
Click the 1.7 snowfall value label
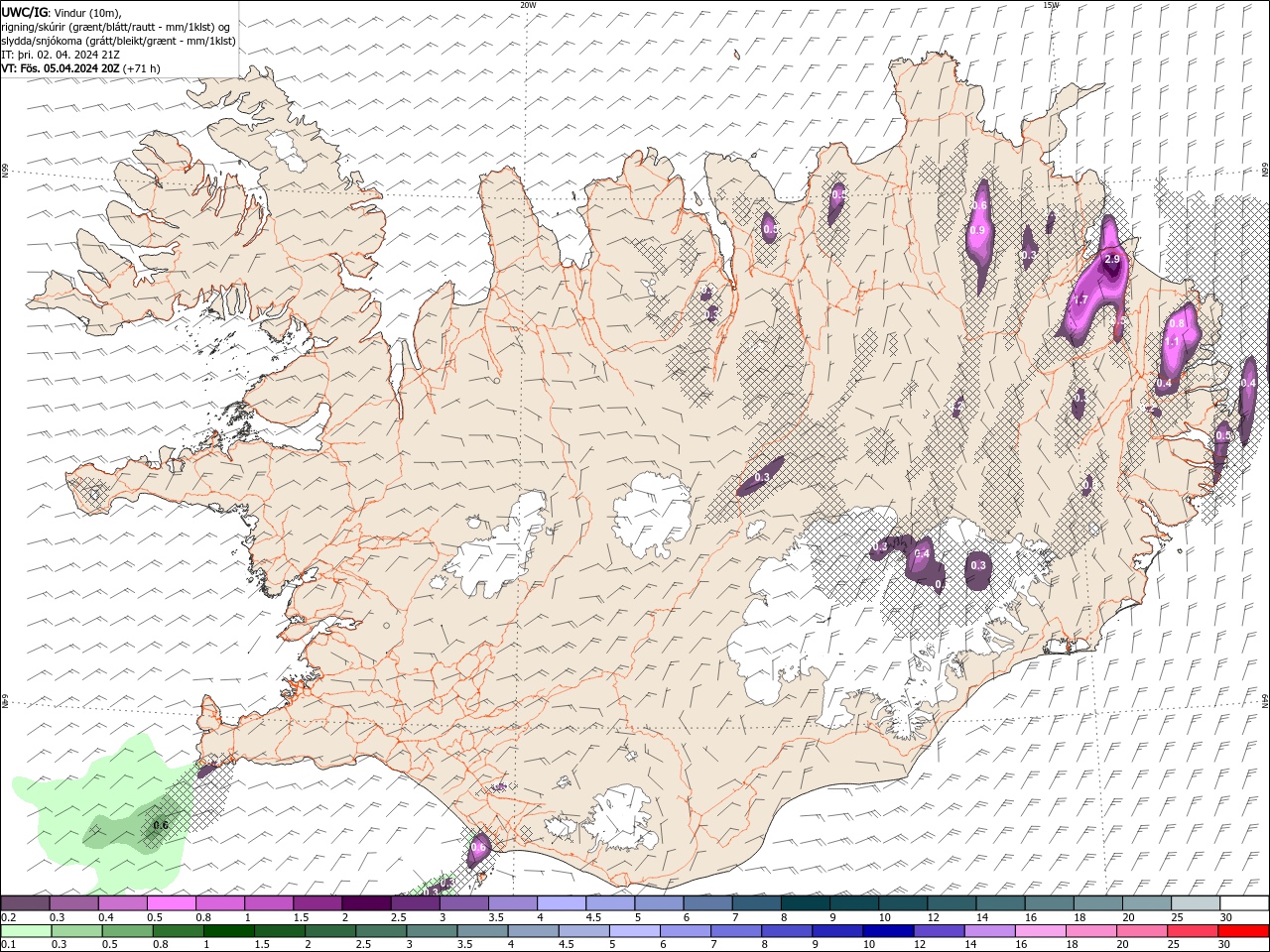pyautogui.click(x=1080, y=299)
